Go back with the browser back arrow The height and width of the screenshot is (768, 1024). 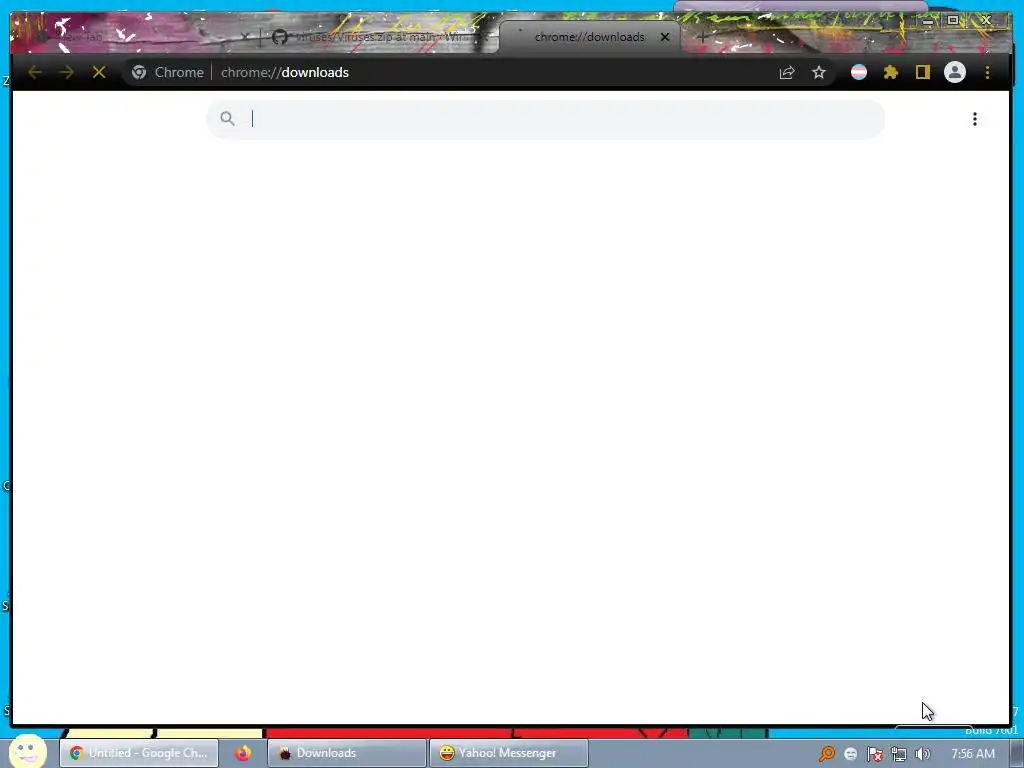(x=35, y=72)
